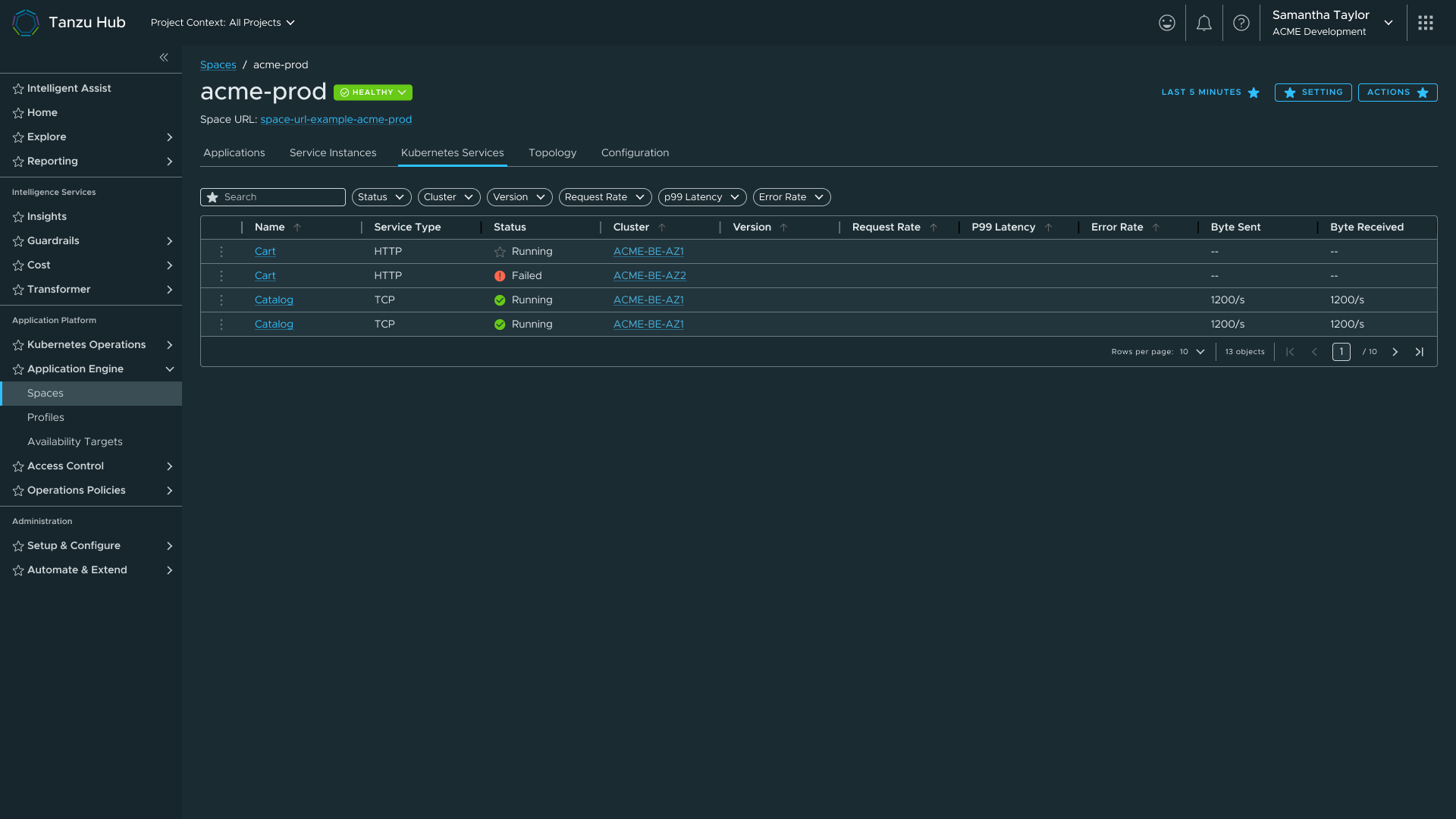Open the p99 Latency filter dropdown
This screenshot has width=1456, height=819.
coord(702,197)
